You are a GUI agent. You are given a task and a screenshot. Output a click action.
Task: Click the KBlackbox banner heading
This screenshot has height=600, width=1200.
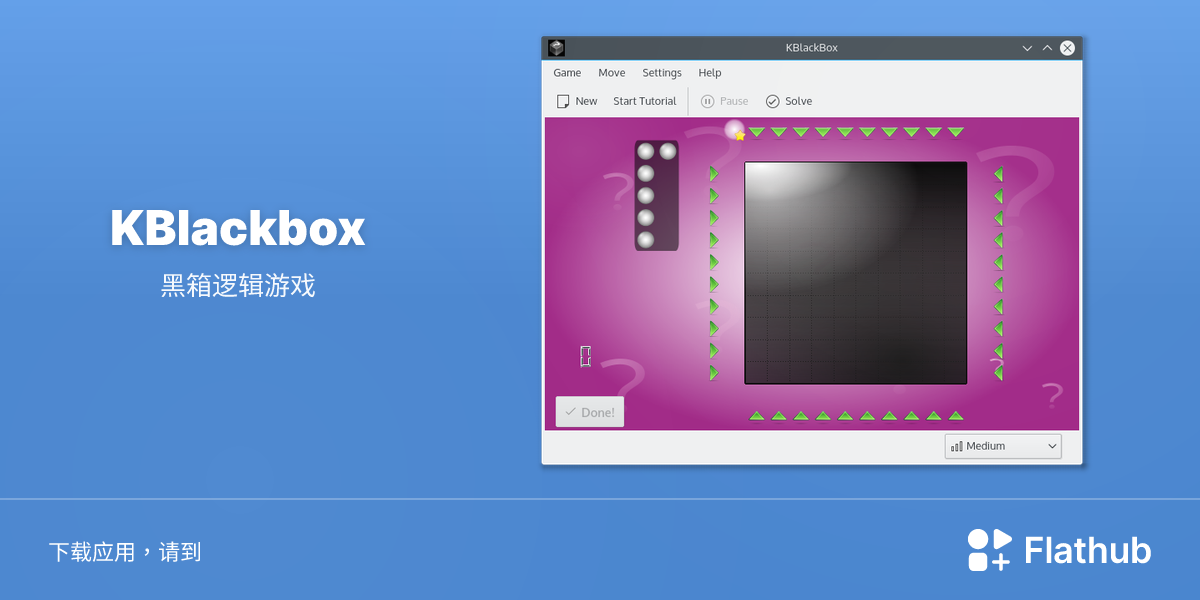click(238, 228)
